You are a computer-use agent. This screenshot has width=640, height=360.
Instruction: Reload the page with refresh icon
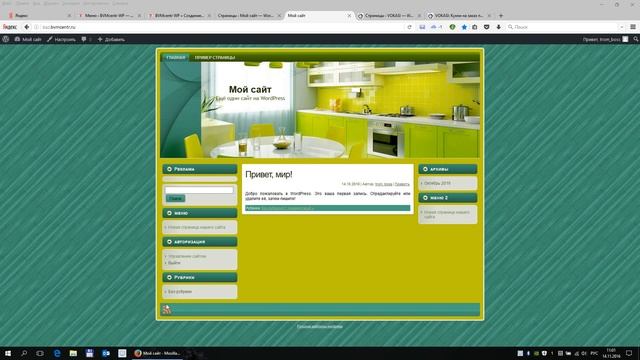coord(409,27)
